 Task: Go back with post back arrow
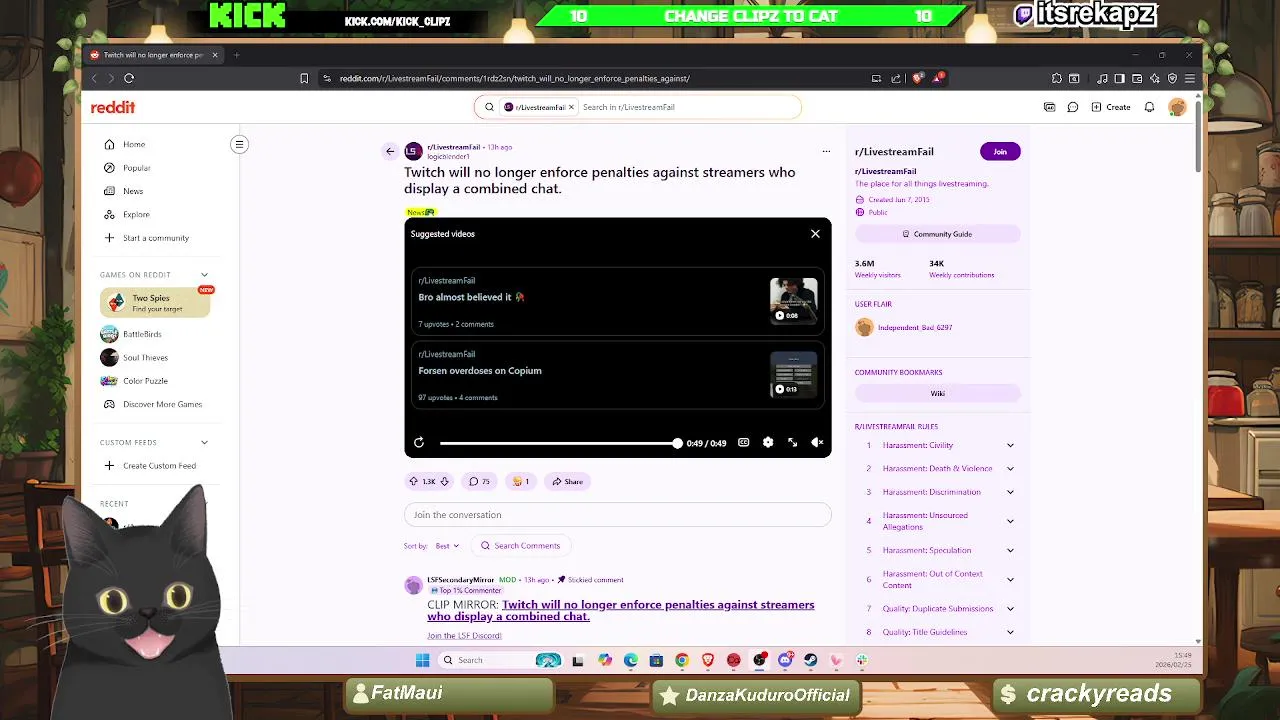coord(390,151)
